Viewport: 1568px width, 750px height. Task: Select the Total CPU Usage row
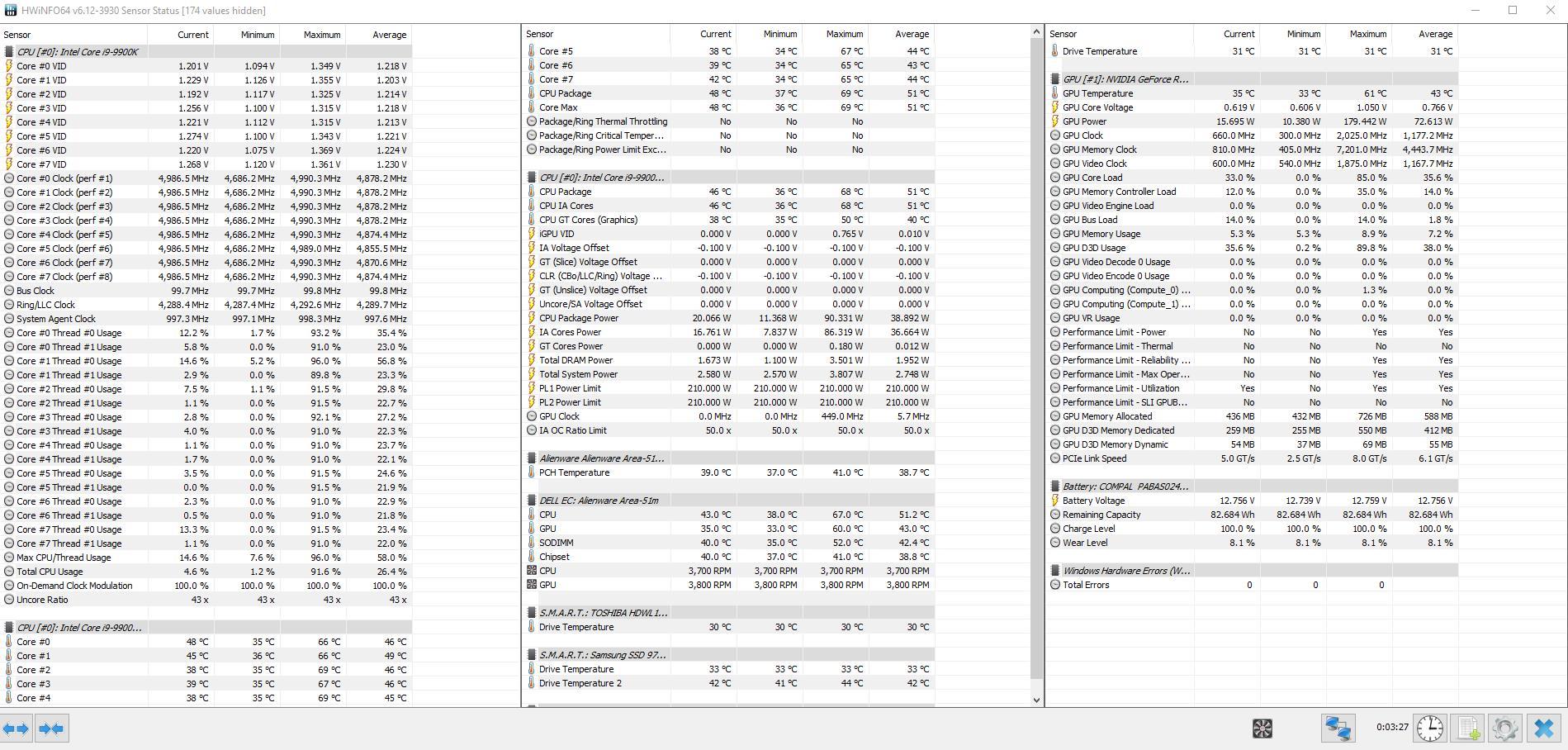[50, 572]
